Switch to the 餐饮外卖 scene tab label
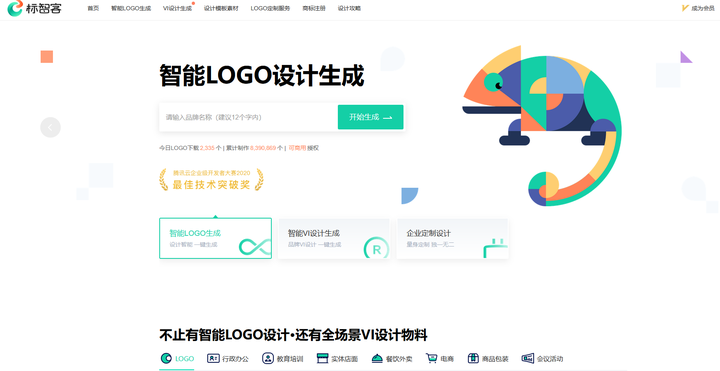720x371 pixels. pyautogui.click(x=399, y=359)
